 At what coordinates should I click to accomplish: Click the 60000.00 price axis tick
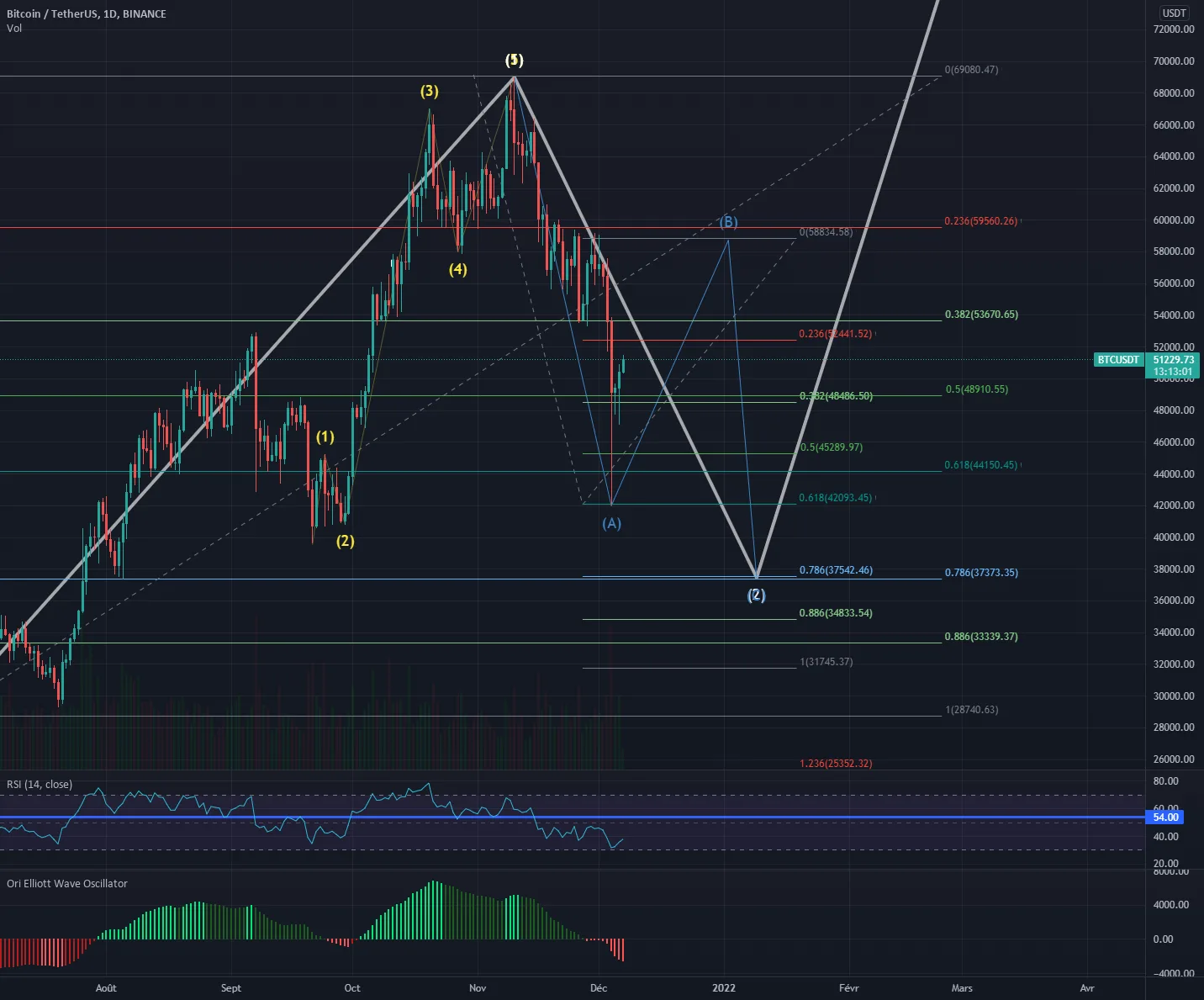[x=1174, y=220]
